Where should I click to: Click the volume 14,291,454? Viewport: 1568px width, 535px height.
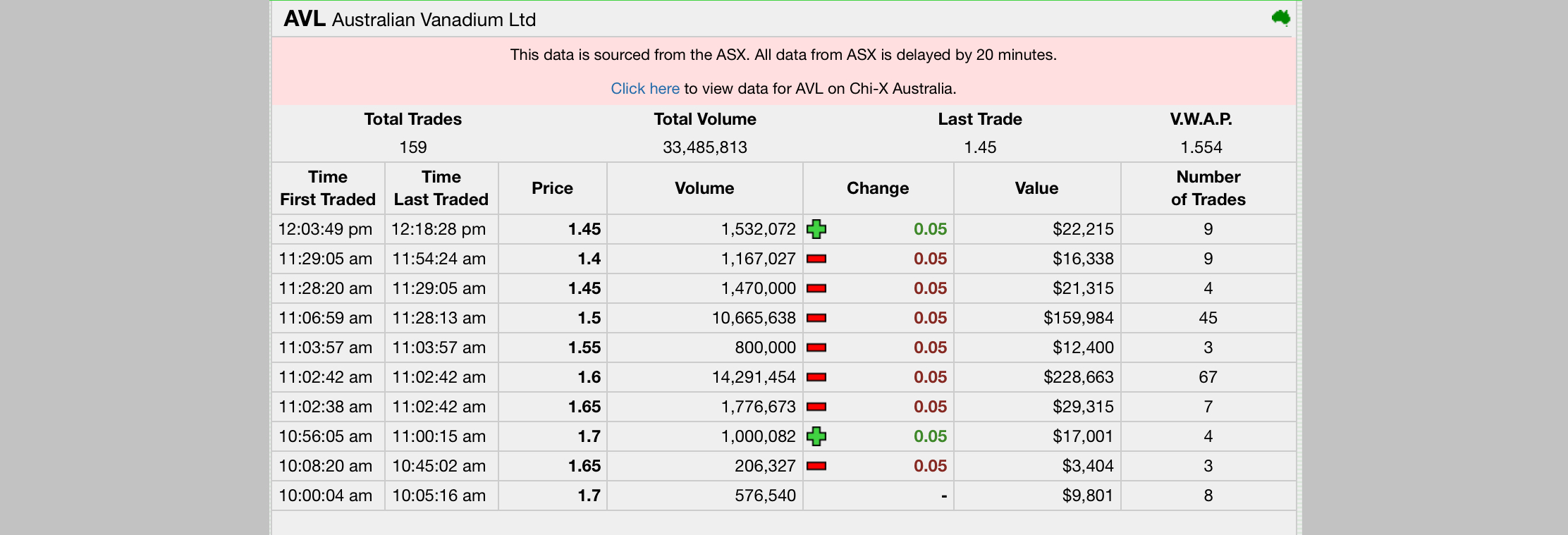click(754, 377)
